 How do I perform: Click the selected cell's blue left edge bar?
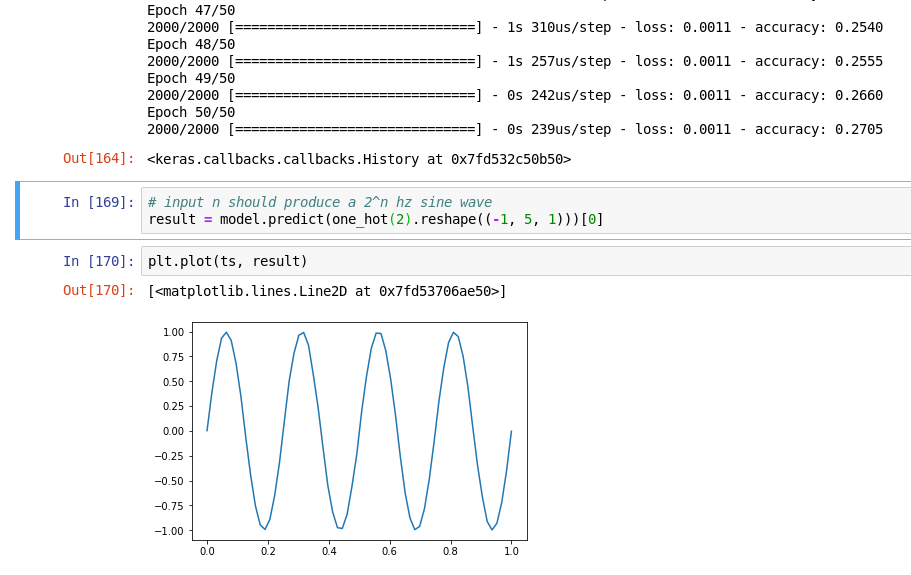(17, 211)
